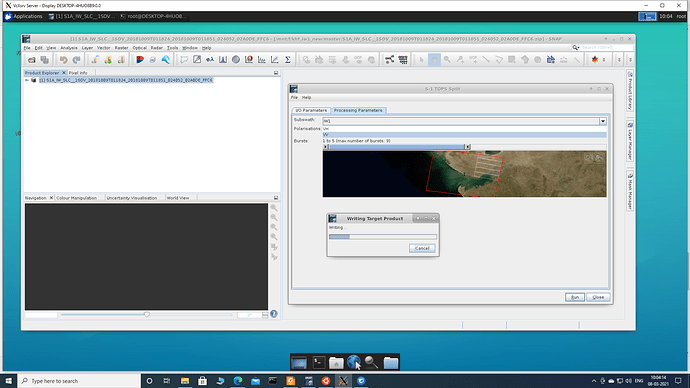Open Help menu in TOPS Split dialog
This screenshot has width=690, height=388.
pos(306,97)
